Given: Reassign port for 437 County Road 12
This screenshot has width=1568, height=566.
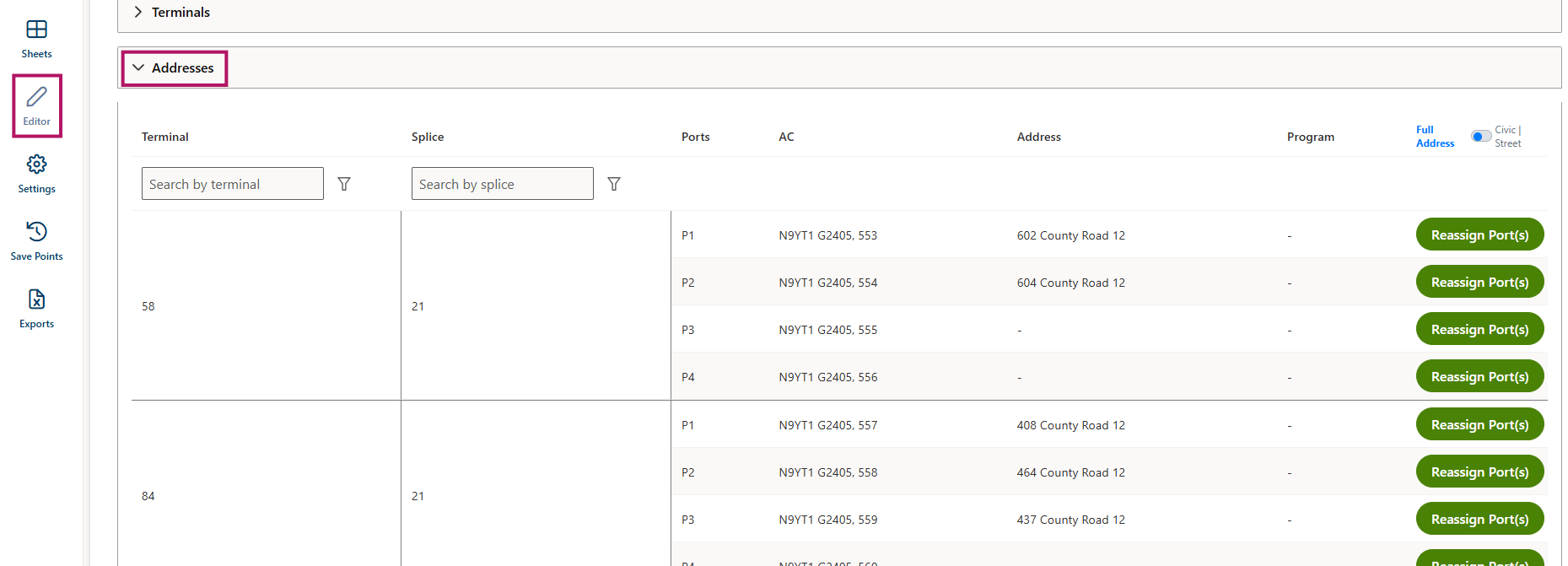Looking at the screenshot, I should tap(1479, 520).
